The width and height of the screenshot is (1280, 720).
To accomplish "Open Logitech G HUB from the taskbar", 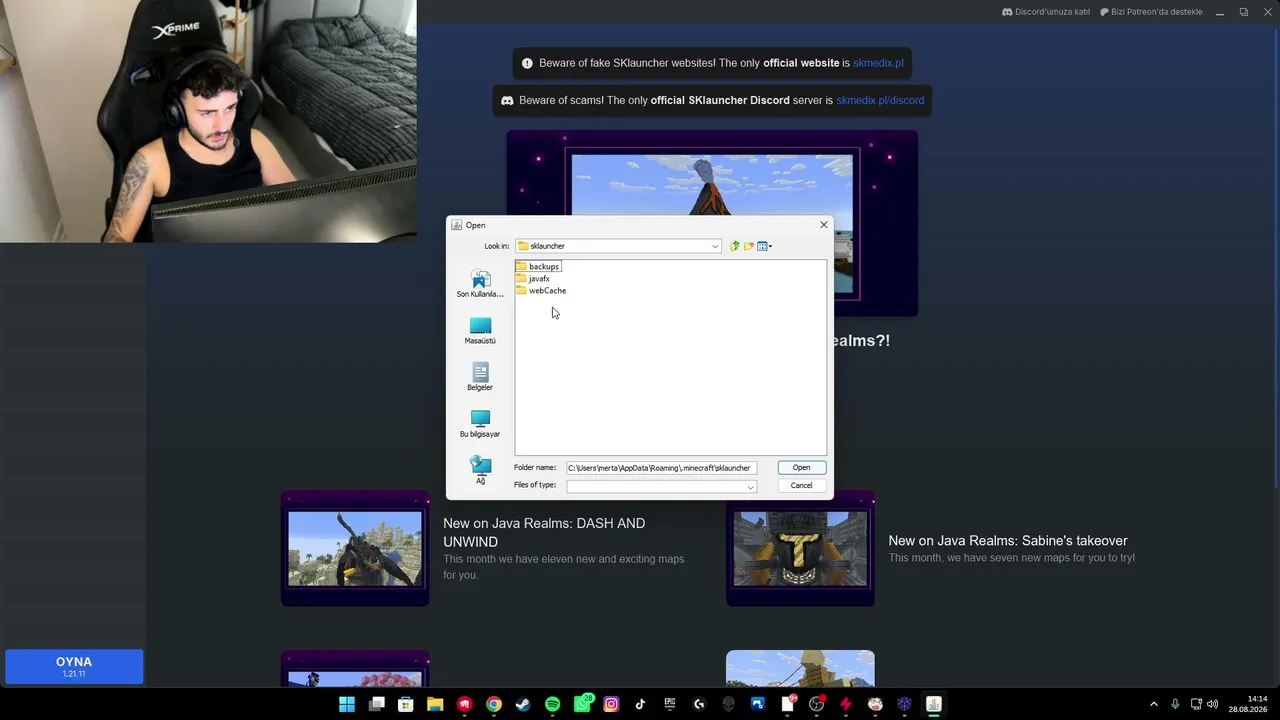I will click(699, 704).
